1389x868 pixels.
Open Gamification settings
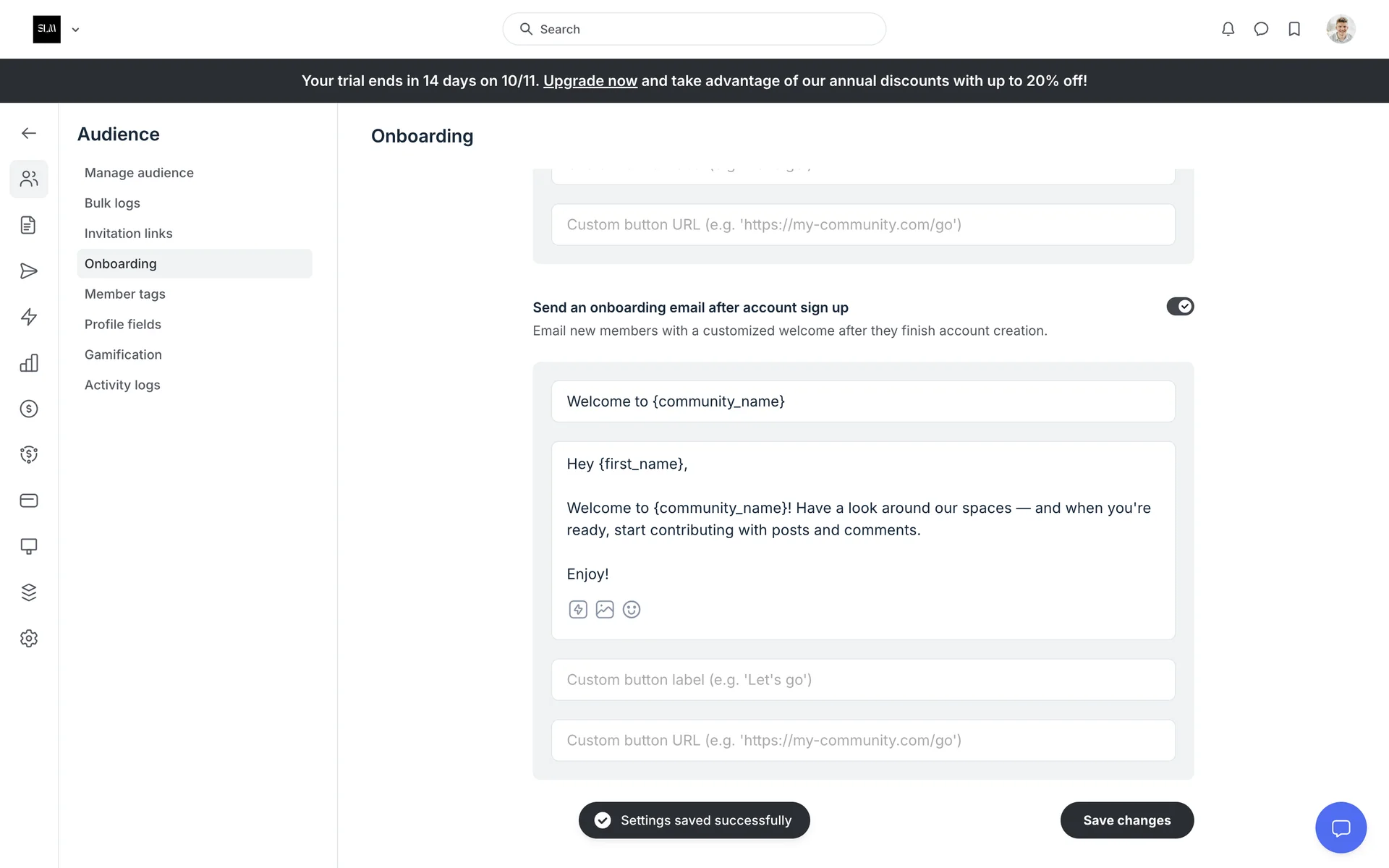click(x=123, y=354)
